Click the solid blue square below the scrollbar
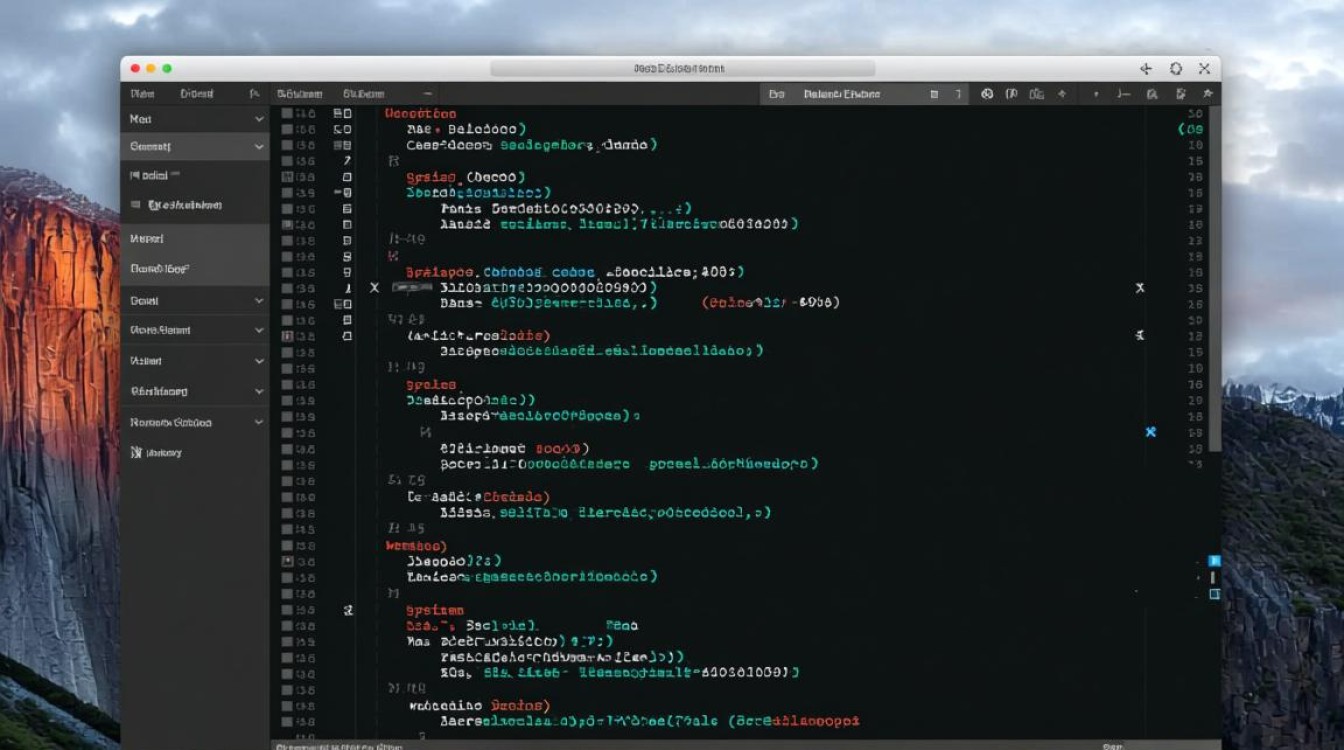Screen dimensions: 1344x750 1215,561
